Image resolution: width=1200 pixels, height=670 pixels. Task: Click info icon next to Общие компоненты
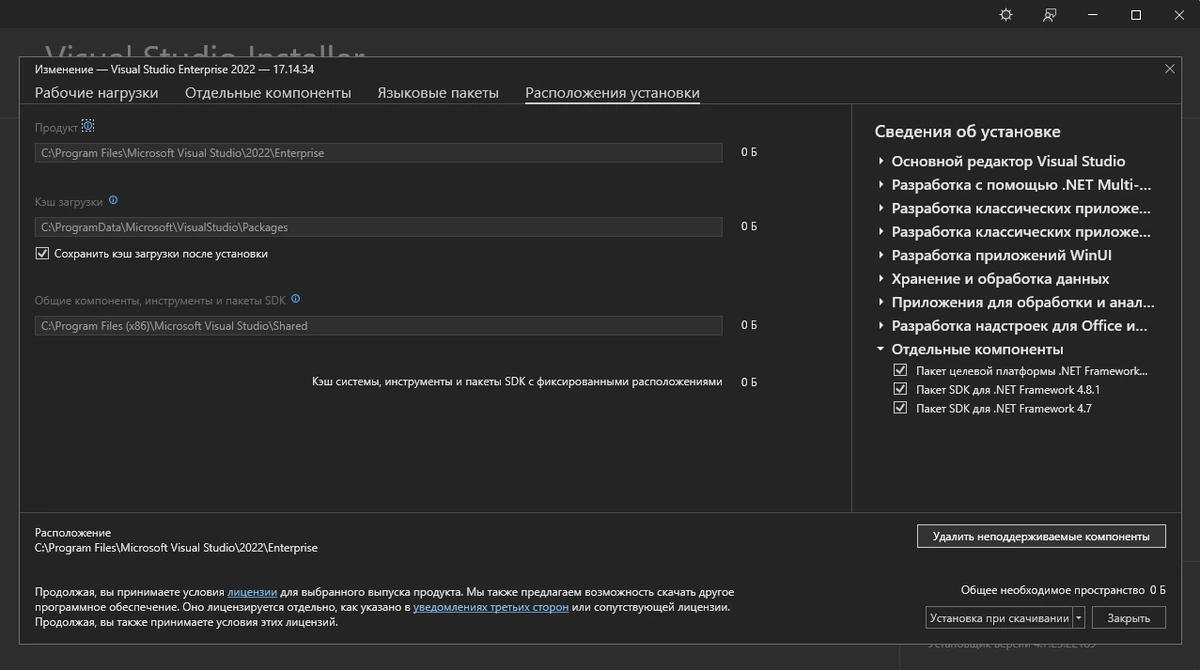pos(295,298)
